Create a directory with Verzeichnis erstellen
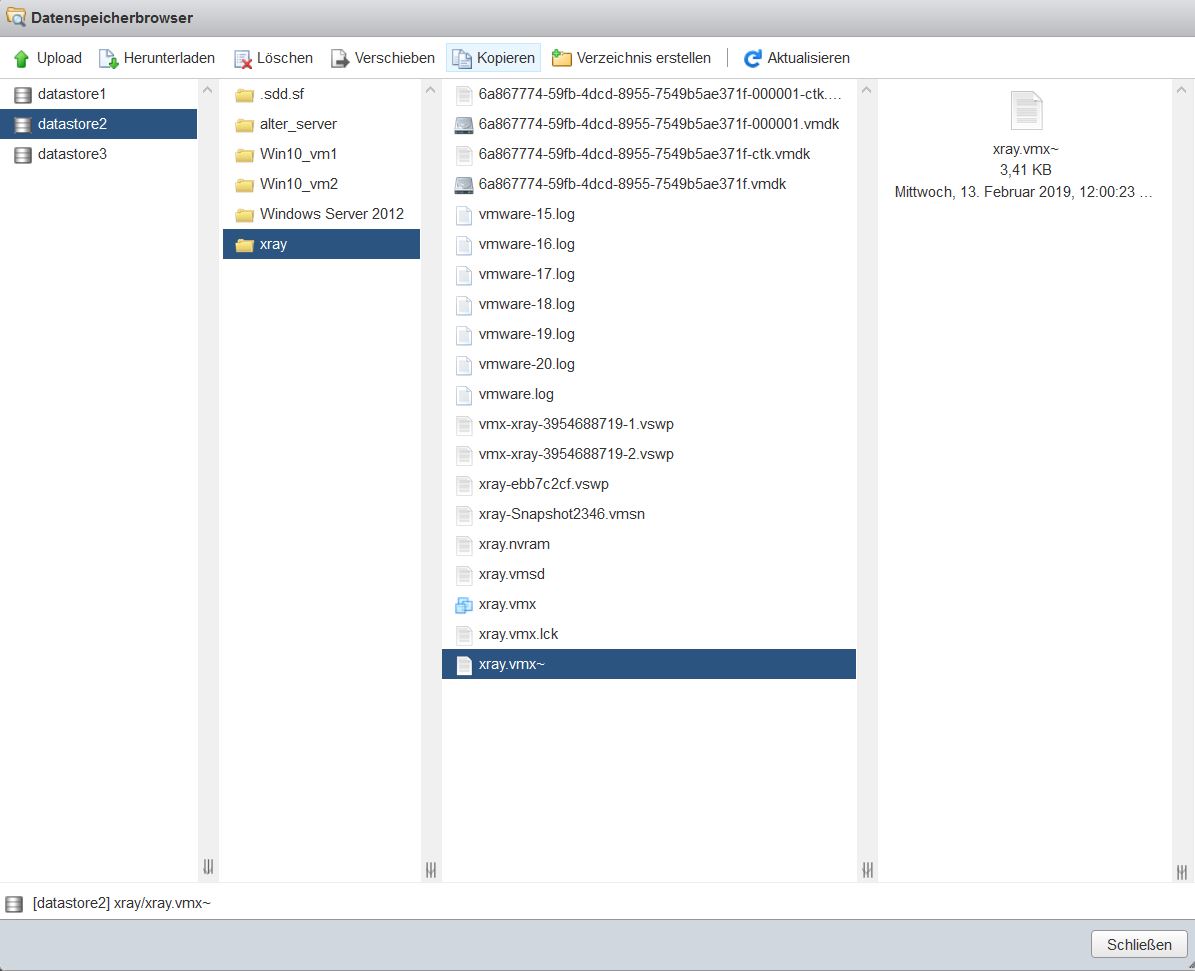This screenshot has width=1195, height=971. tap(631, 58)
